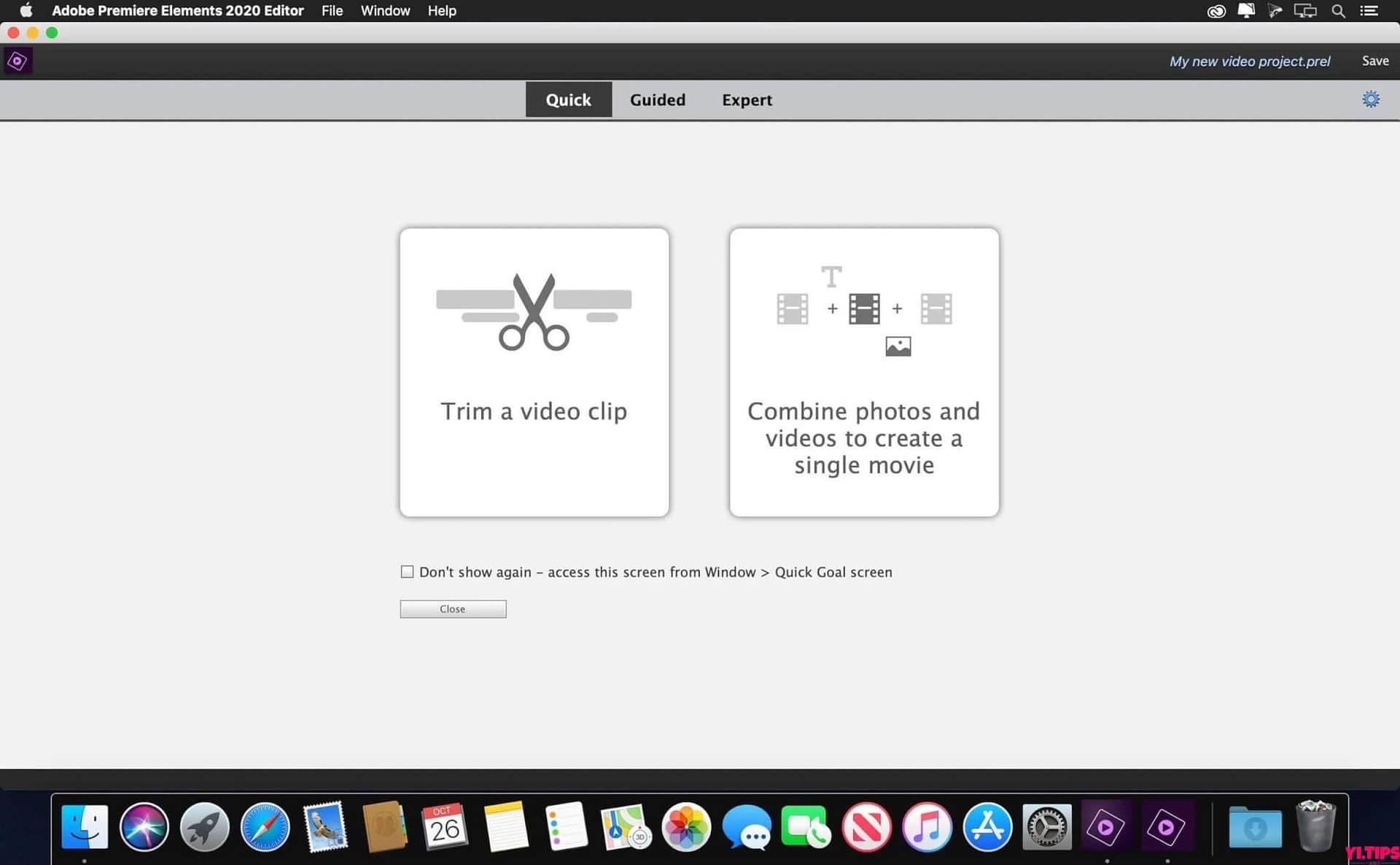
Task: Open Spotlight search from the menu bar
Action: tap(1338, 10)
